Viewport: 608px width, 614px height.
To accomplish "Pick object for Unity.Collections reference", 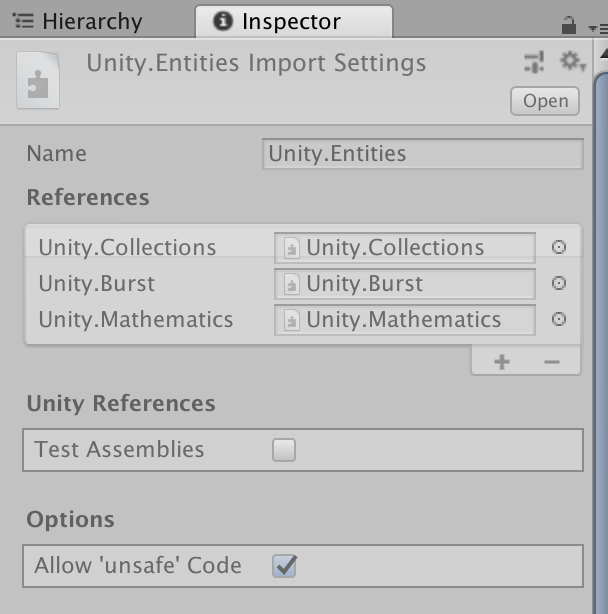I will [559, 248].
